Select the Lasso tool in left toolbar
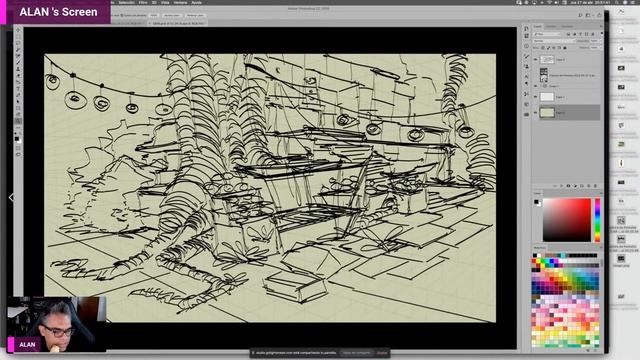Viewport: 640px width, 360px height. [x=18, y=43]
